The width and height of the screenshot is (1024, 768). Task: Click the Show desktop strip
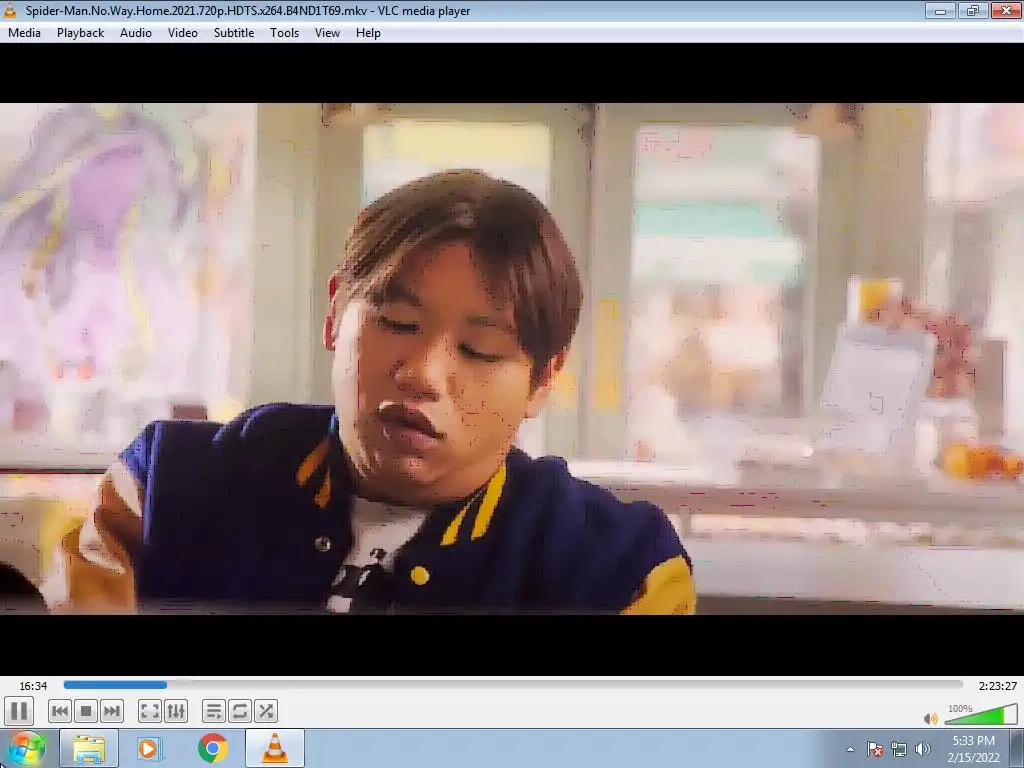tap(1017, 749)
